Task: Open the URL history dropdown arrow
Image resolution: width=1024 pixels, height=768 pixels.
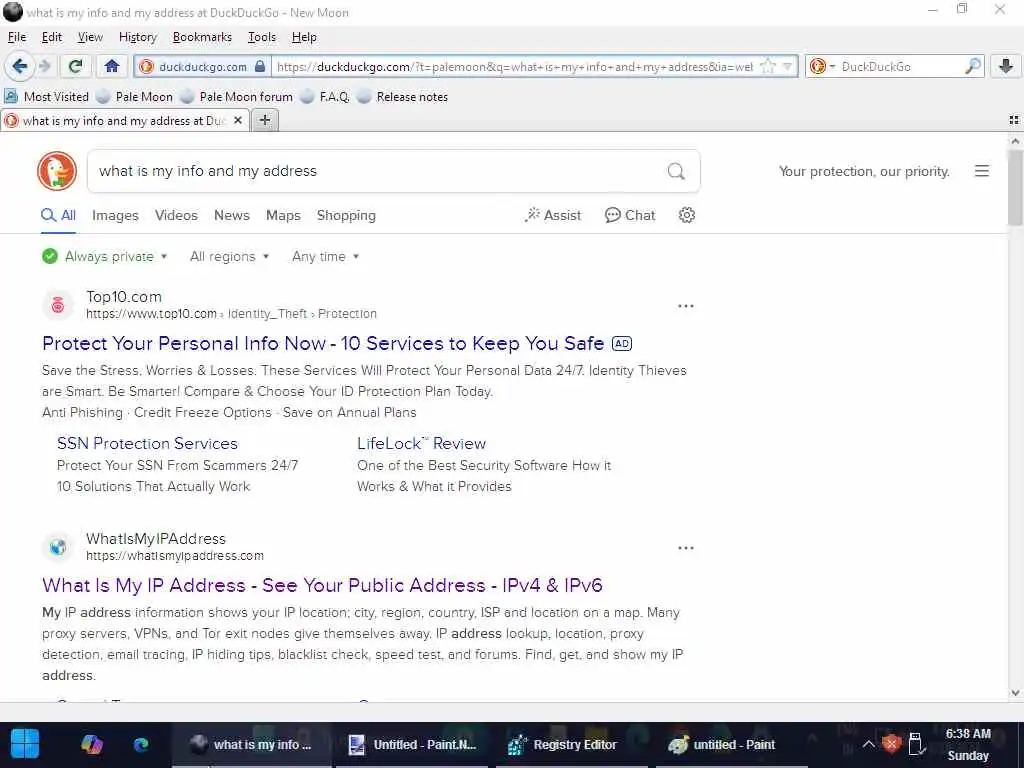Action: tap(787, 66)
